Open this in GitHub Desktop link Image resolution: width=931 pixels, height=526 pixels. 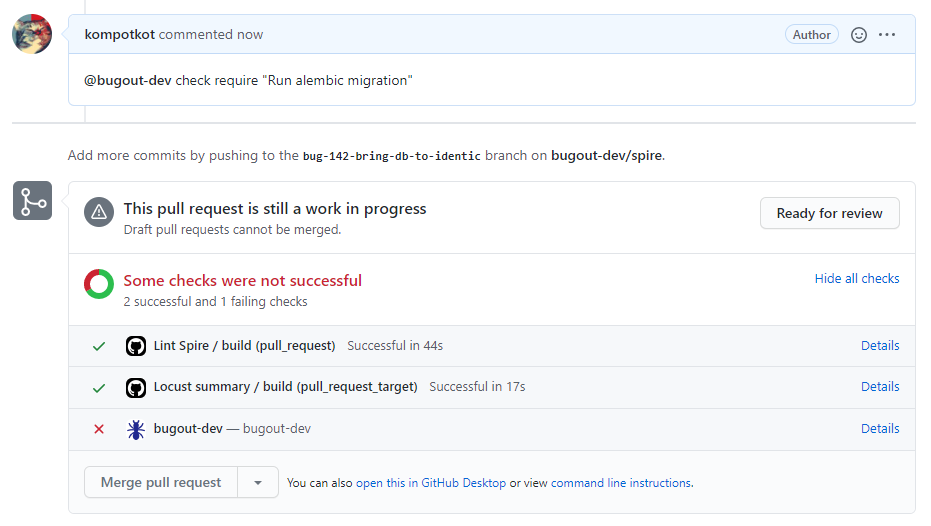point(430,483)
